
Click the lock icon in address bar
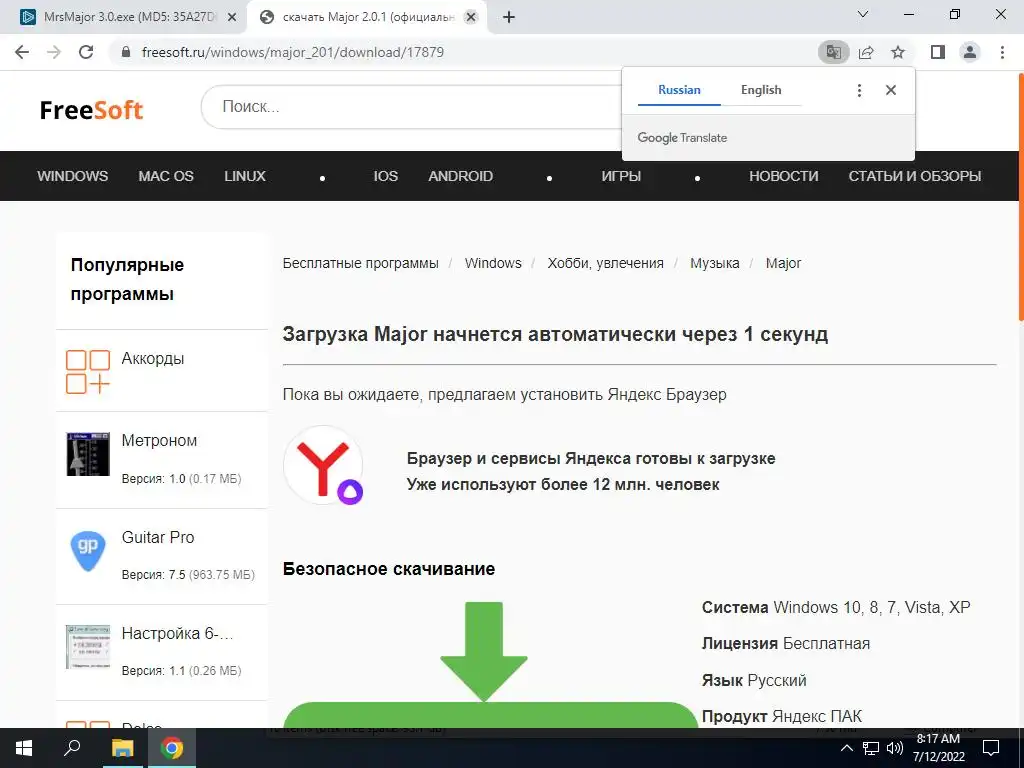pyautogui.click(x=126, y=52)
